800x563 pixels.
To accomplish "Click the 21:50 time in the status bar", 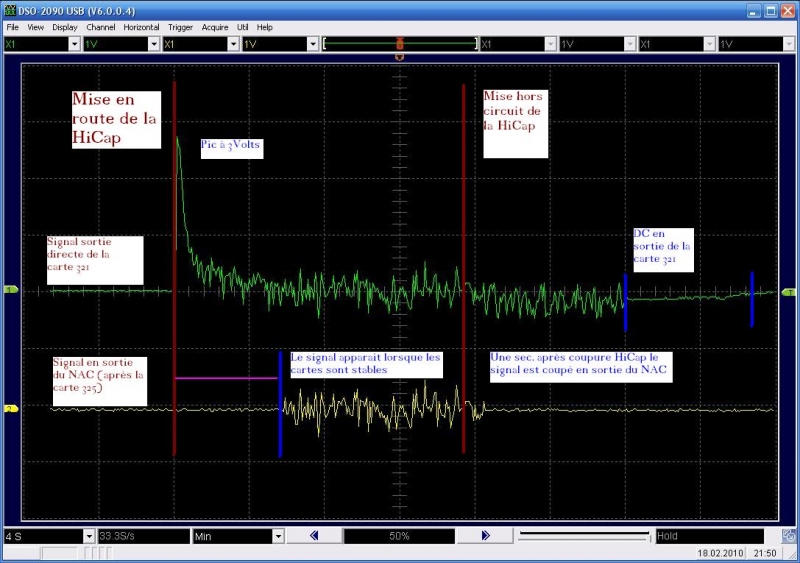I will 765,553.
